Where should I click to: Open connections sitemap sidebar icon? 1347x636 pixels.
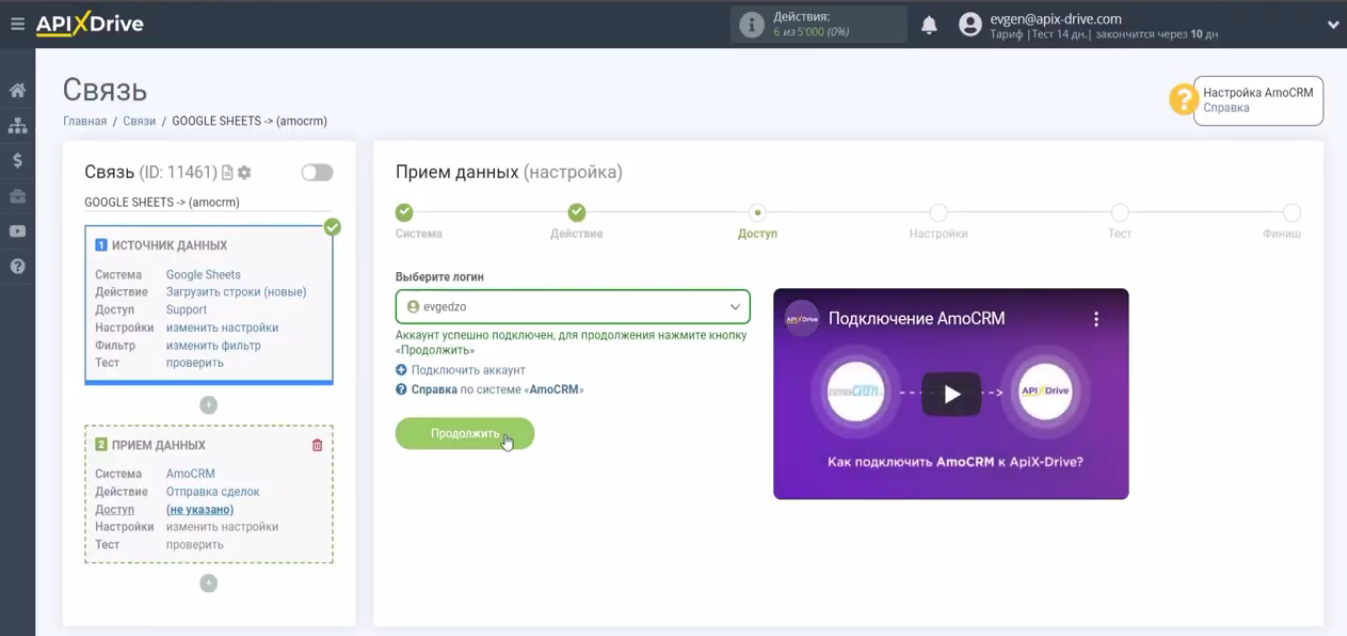pos(17,126)
